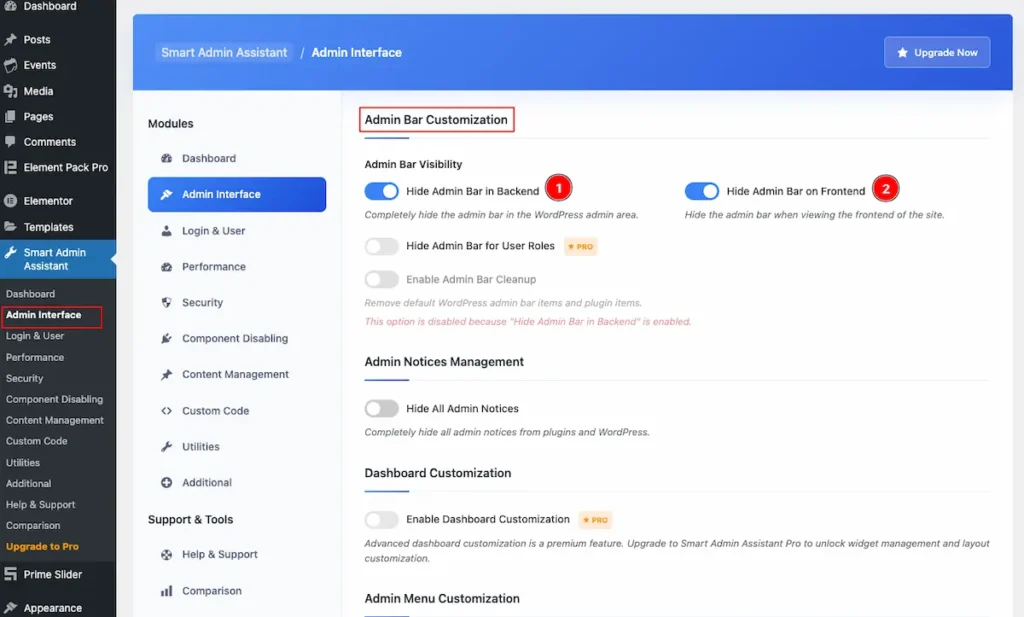The height and width of the screenshot is (617, 1024).
Task: Enable Hide All Admin Notices switch
Action: (381, 408)
